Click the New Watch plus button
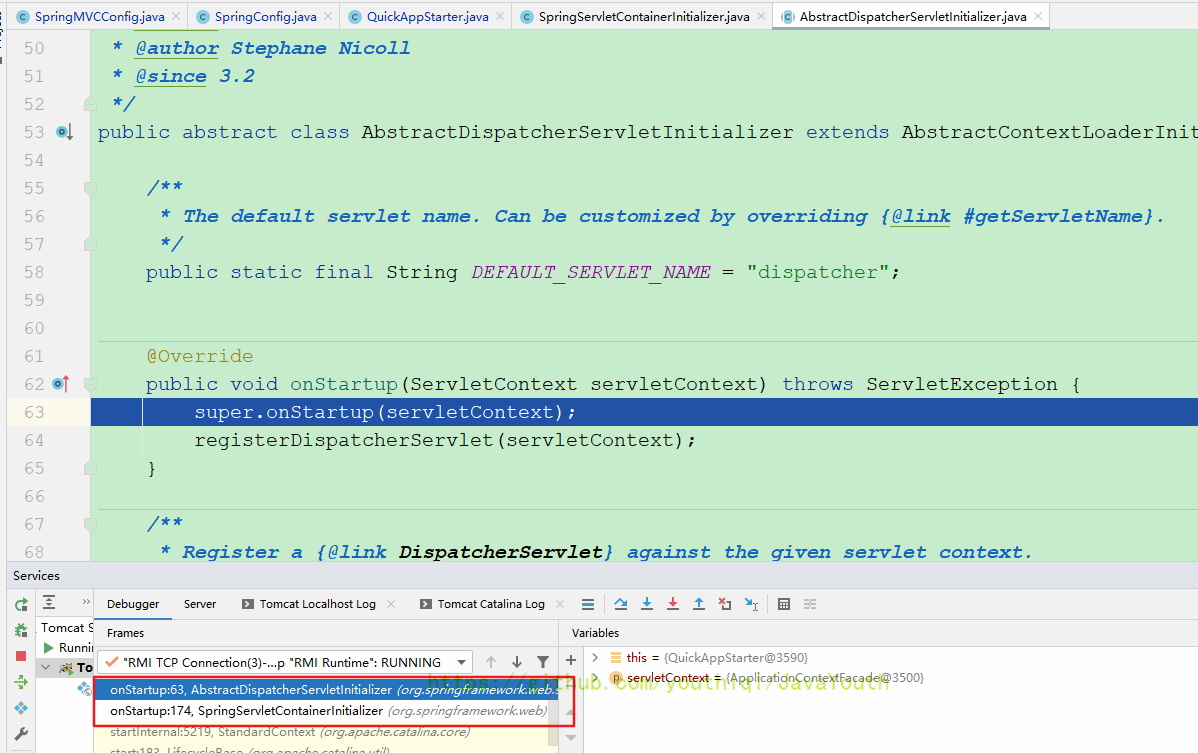This screenshot has width=1198, height=753. tap(571, 660)
